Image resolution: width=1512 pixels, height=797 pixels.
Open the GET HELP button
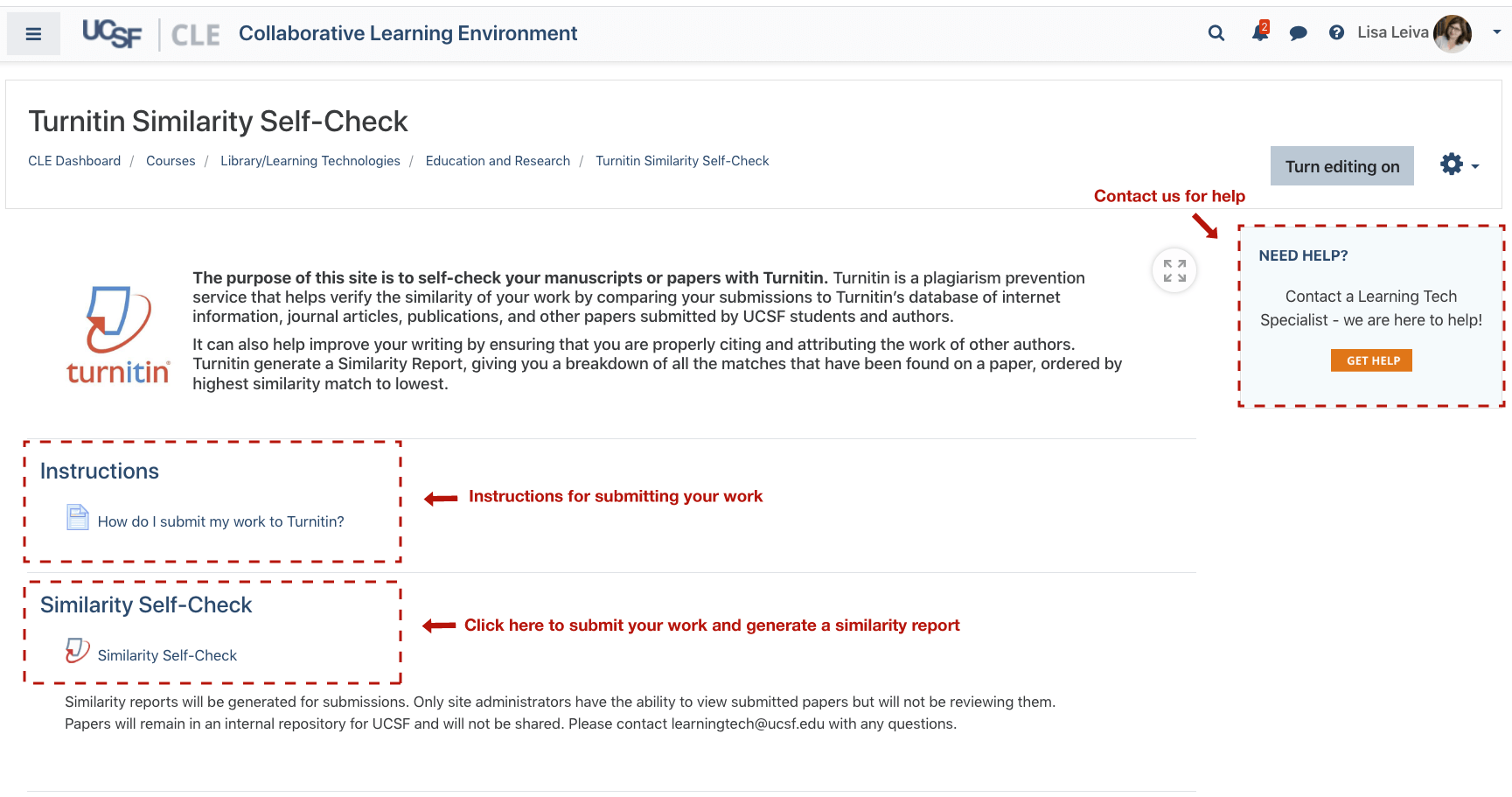(x=1370, y=360)
